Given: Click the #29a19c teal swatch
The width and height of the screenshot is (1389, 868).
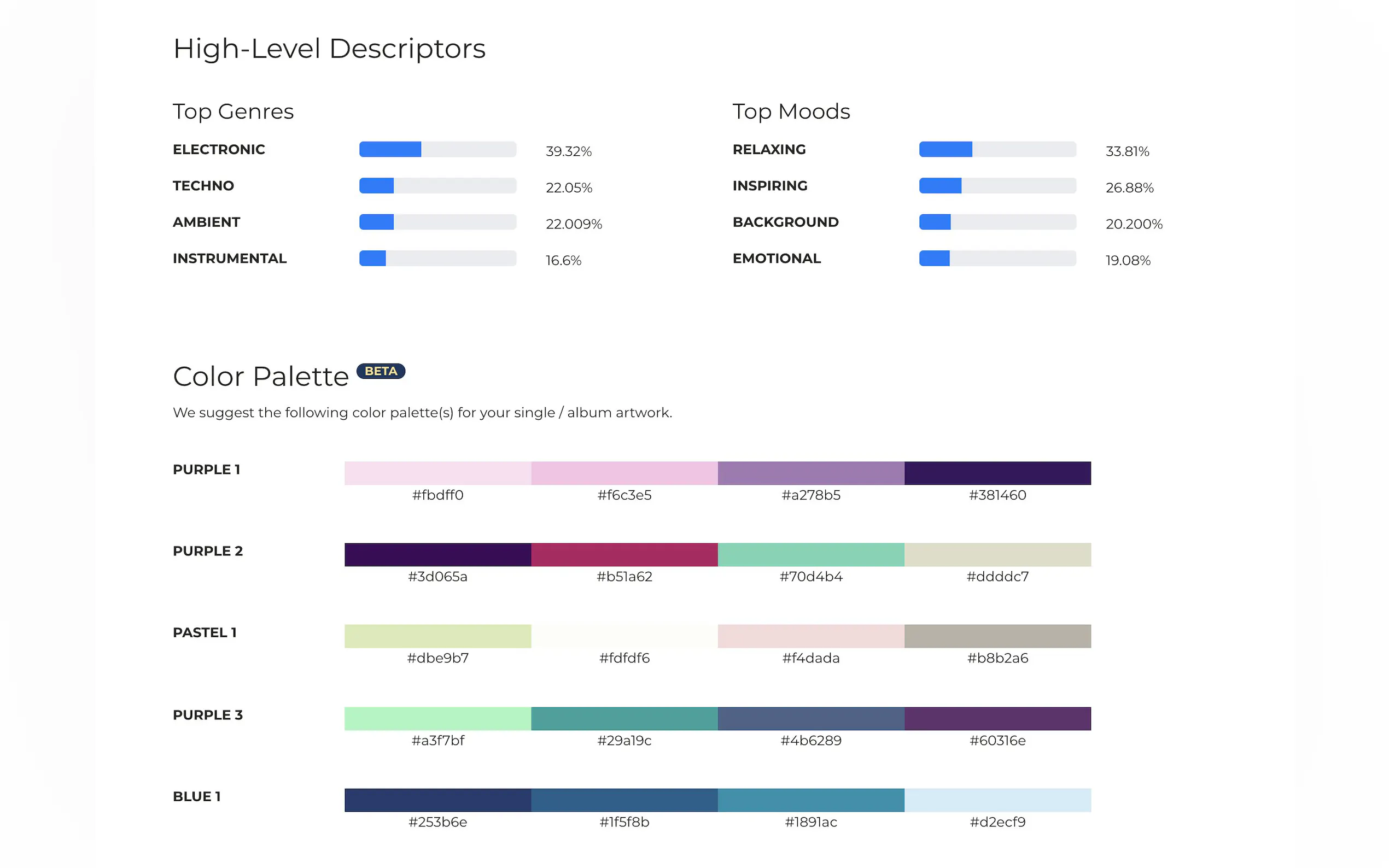Looking at the screenshot, I should (624, 719).
